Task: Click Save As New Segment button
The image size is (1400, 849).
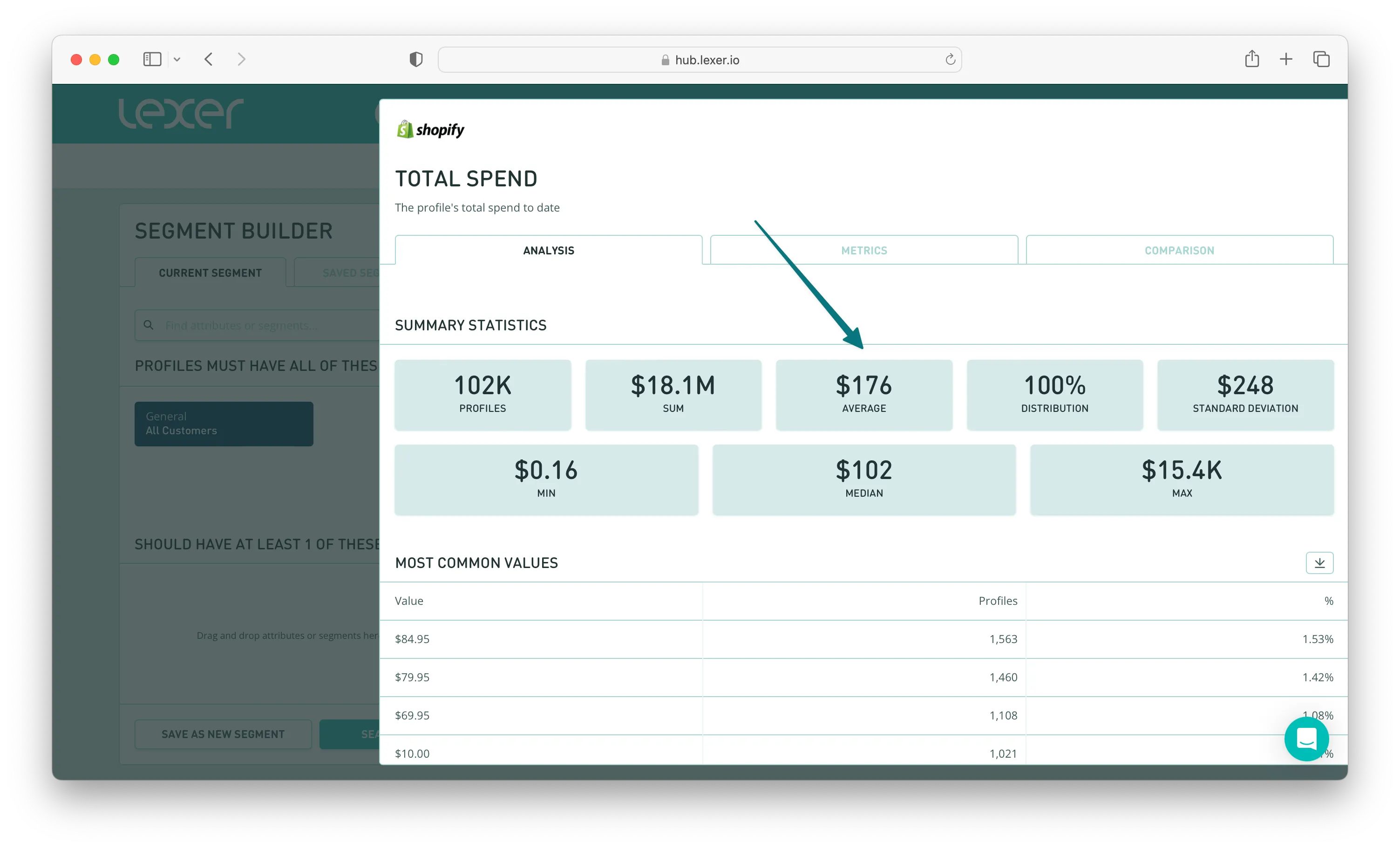Action: 223,734
